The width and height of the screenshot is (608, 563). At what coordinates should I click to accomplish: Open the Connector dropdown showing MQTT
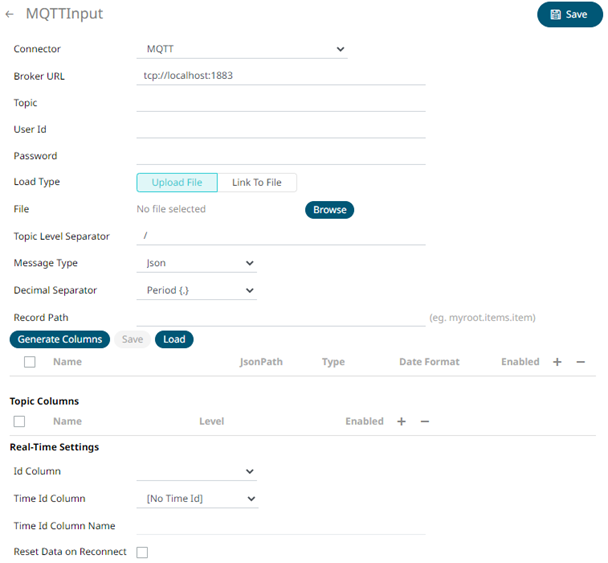coord(242,49)
